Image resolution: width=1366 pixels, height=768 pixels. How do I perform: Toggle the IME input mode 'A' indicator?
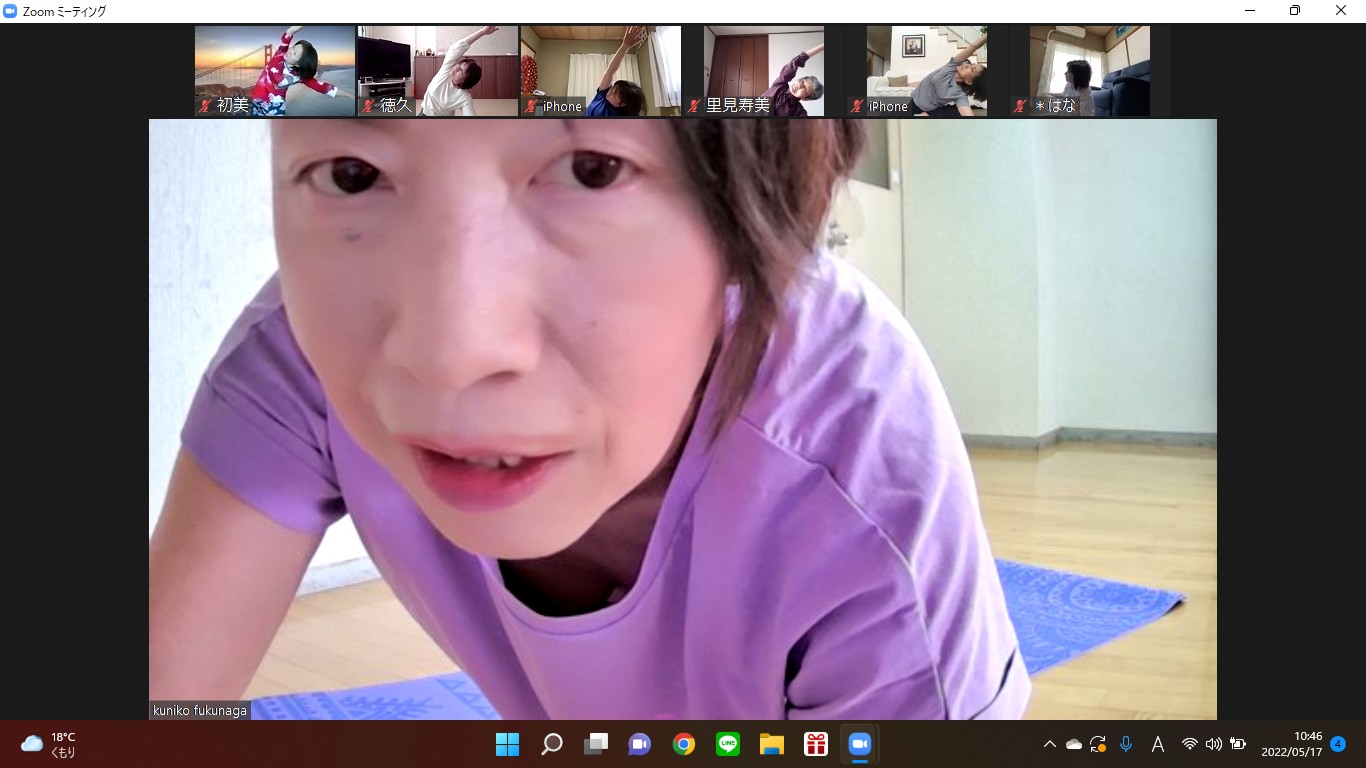pos(1158,744)
